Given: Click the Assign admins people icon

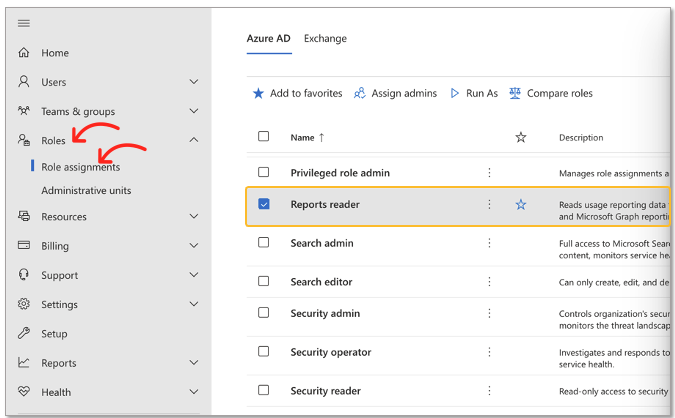Looking at the screenshot, I should 359,93.
